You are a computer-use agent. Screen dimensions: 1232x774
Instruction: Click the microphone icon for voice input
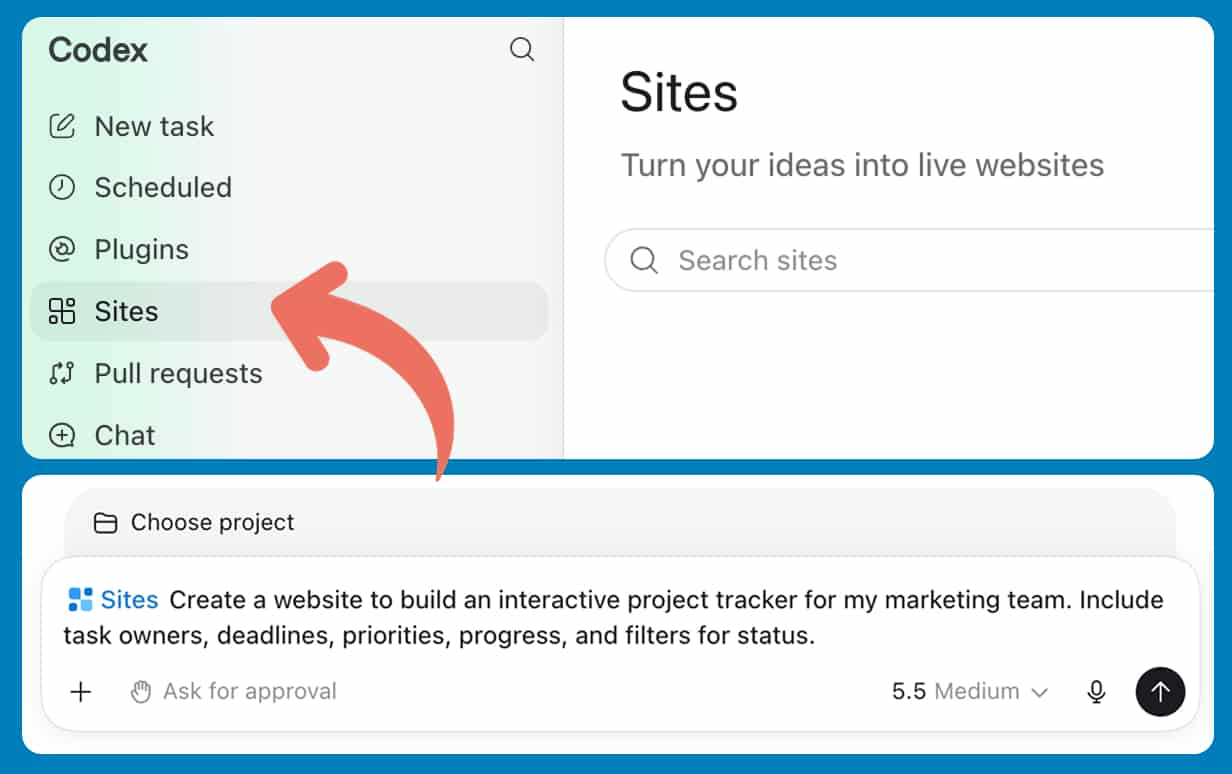point(1097,691)
